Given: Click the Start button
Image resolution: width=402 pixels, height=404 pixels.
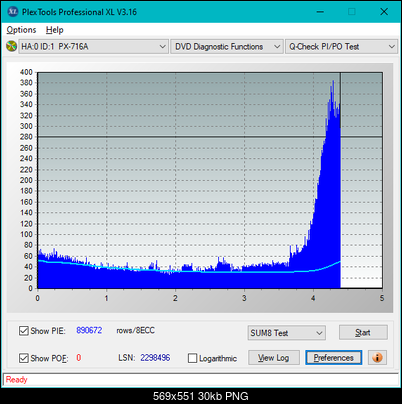Looking at the screenshot, I should click(363, 333).
